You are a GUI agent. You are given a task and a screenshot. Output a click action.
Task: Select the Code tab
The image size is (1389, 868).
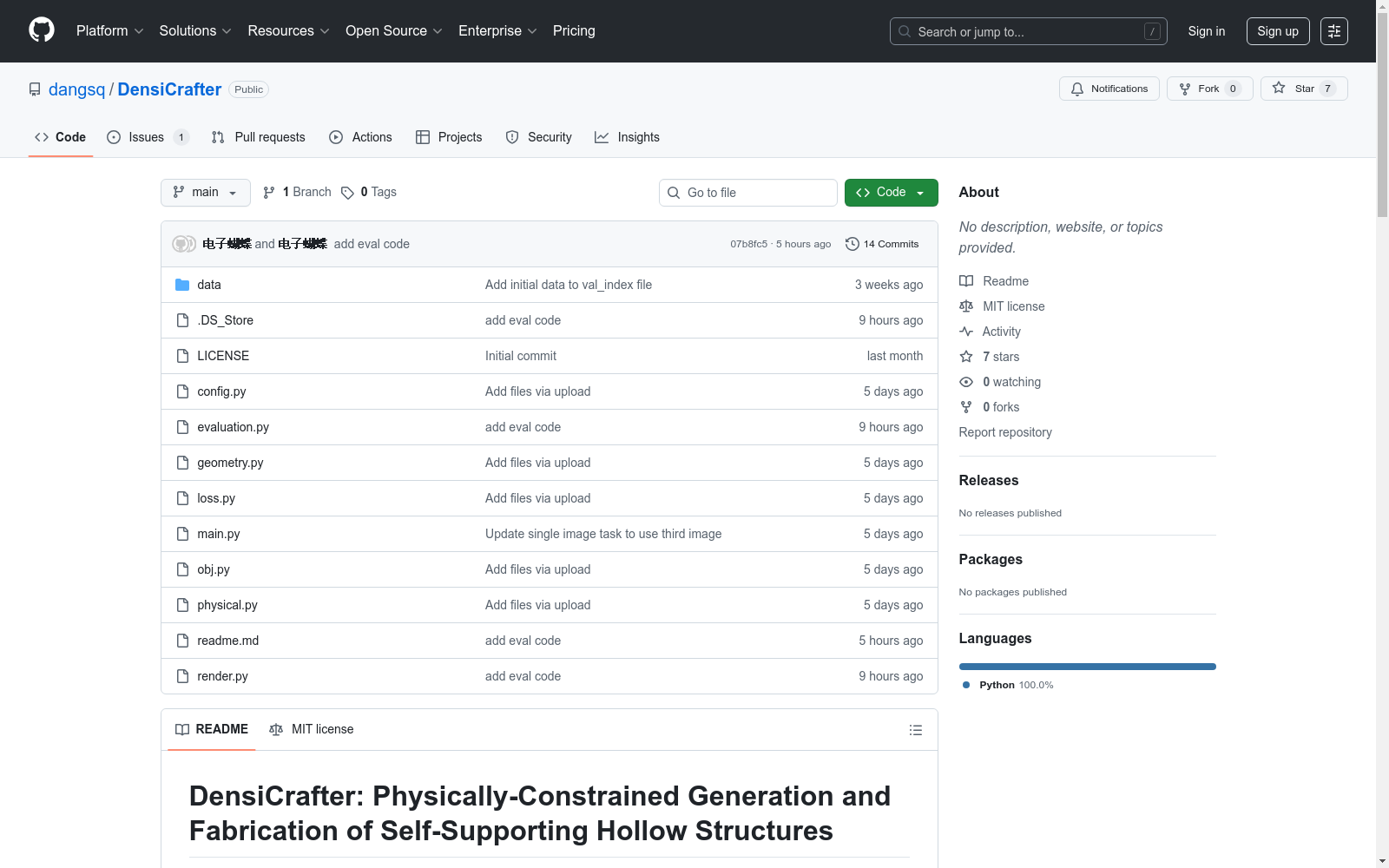click(61, 137)
